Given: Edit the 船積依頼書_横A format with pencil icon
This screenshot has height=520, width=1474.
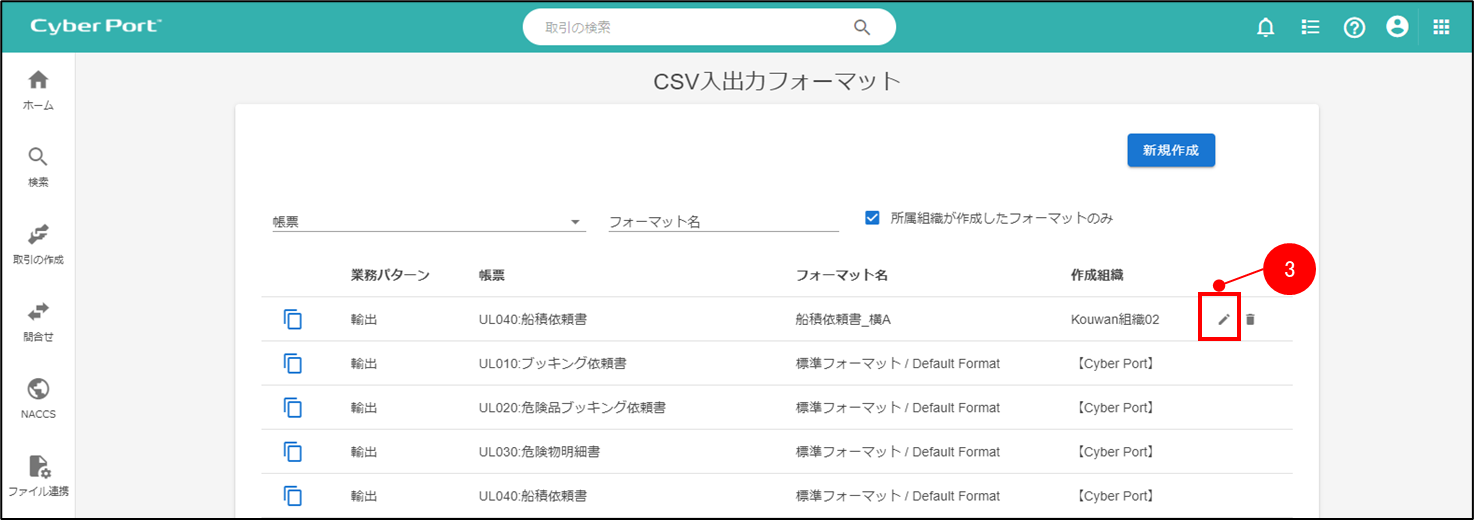Looking at the screenshot, I should 1223,320.
